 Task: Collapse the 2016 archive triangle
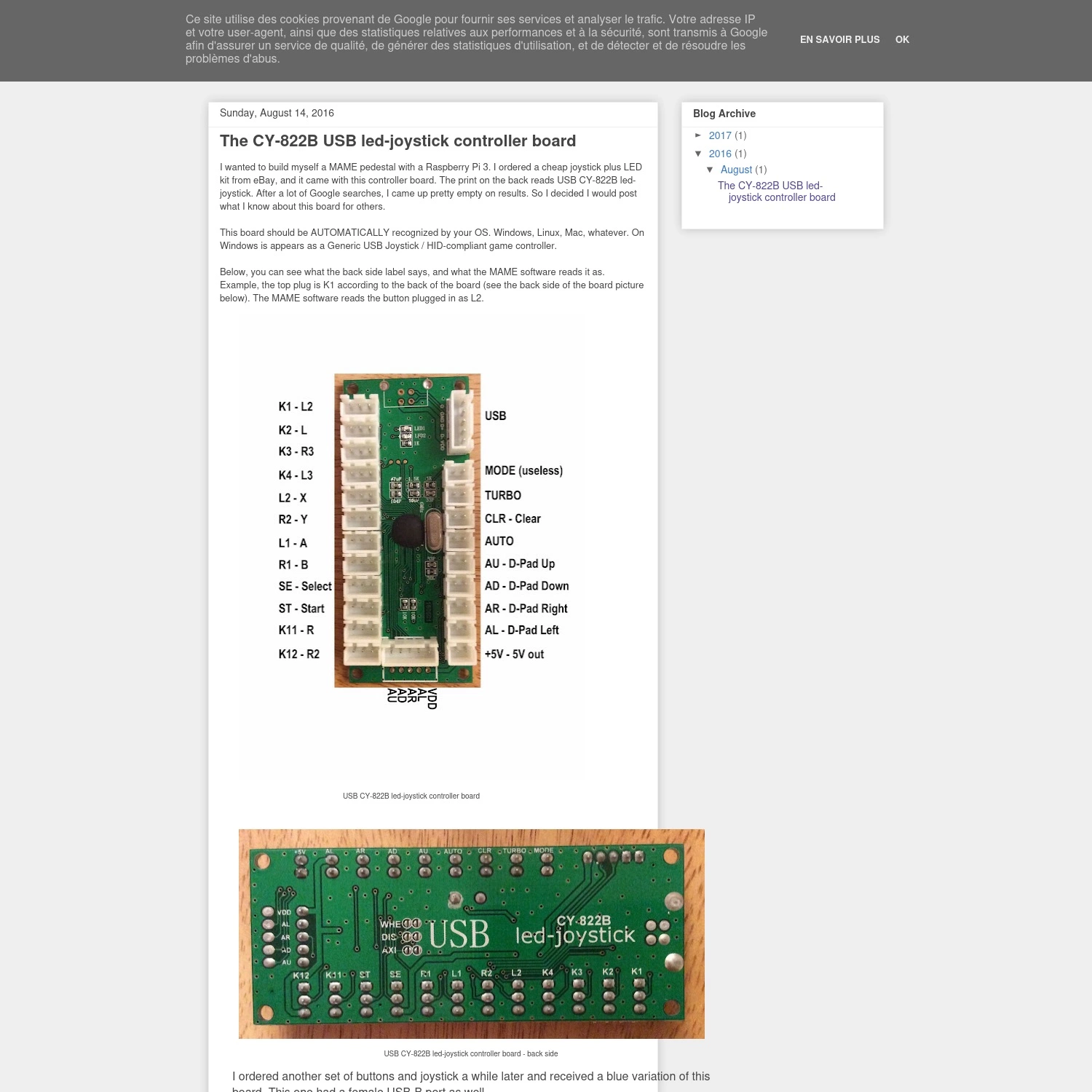(699, 154)
